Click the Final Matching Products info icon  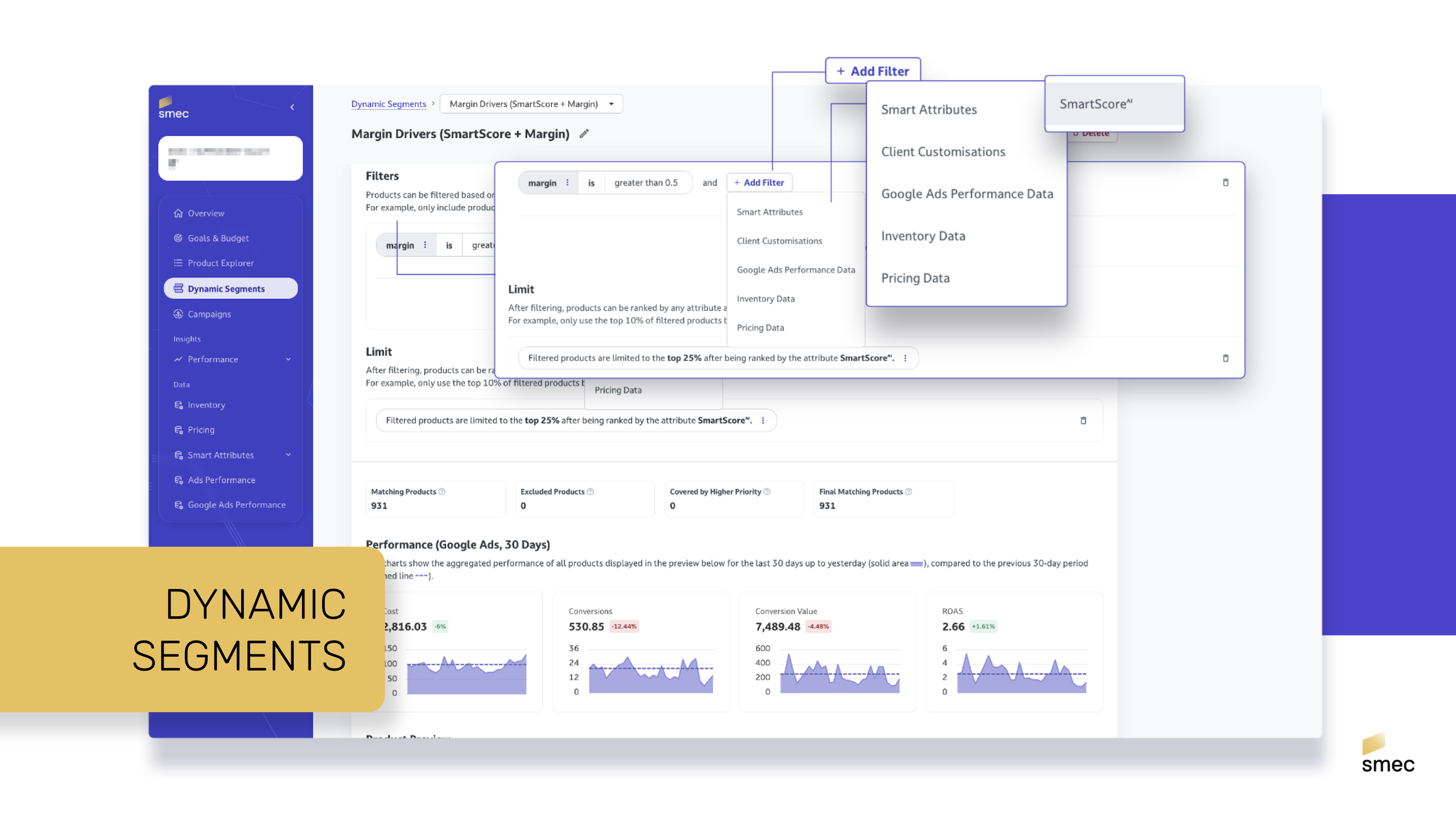click(x=908, y=492)
